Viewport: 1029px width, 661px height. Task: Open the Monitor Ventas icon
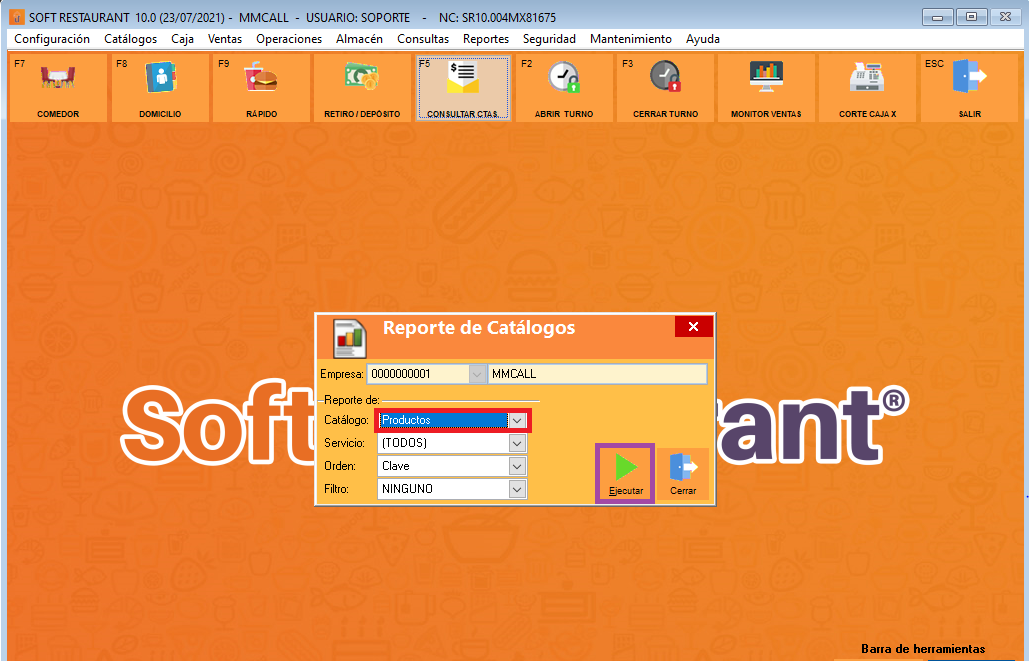[x=766, y=80]
